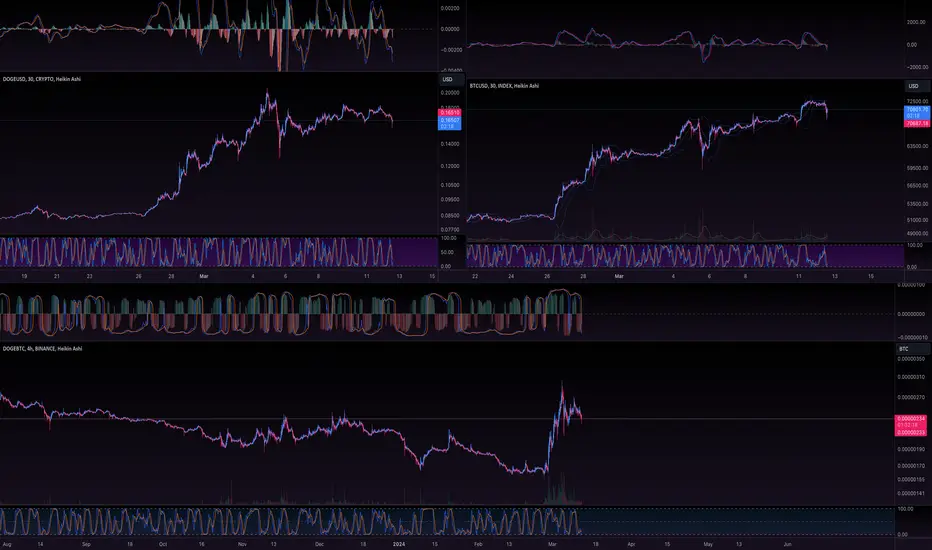The image size is (932, 550).
Task: Click 59500.00 on the BTCUSD price scale
Action: point(917,168)
